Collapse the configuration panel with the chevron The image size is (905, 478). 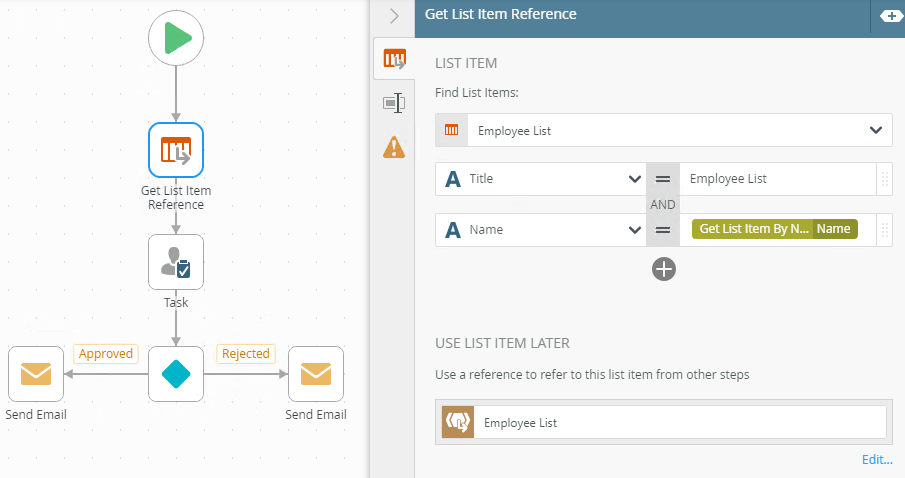pyautogui.click(x=394, y=16)
